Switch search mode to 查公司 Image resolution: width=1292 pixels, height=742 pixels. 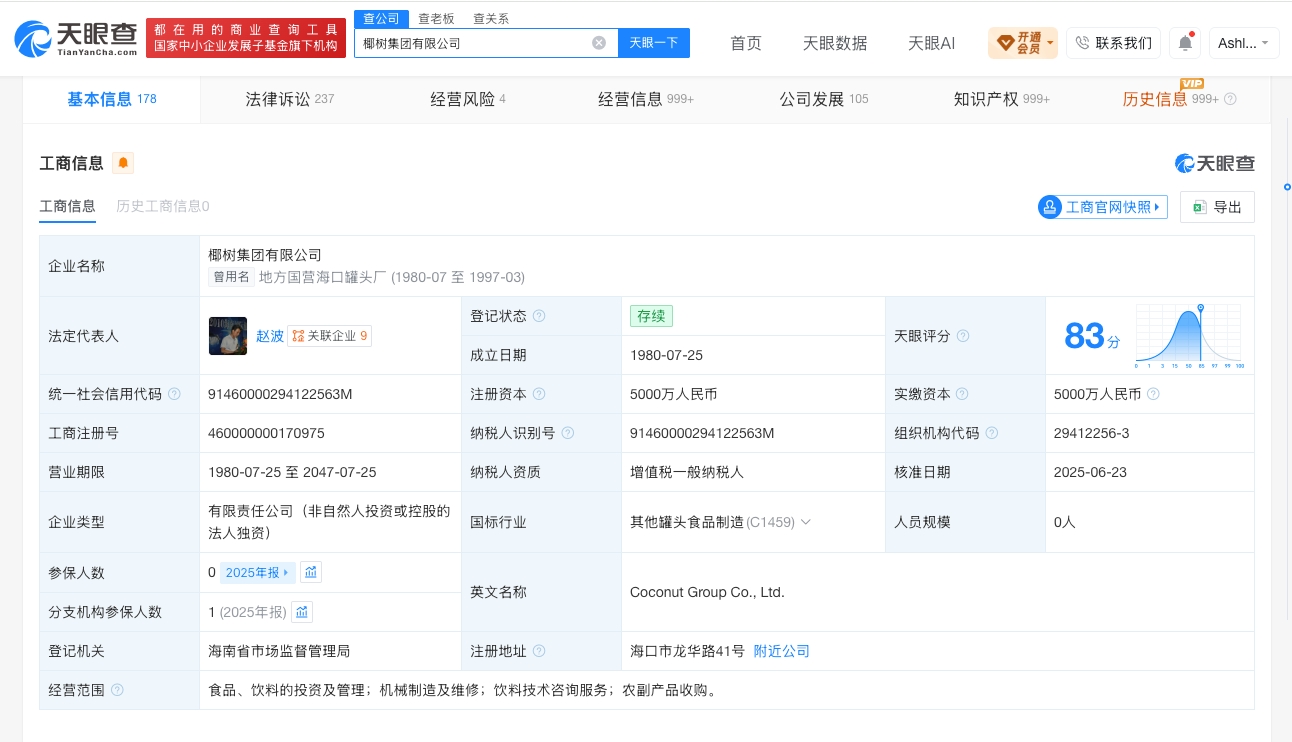(x=381, y=18)
